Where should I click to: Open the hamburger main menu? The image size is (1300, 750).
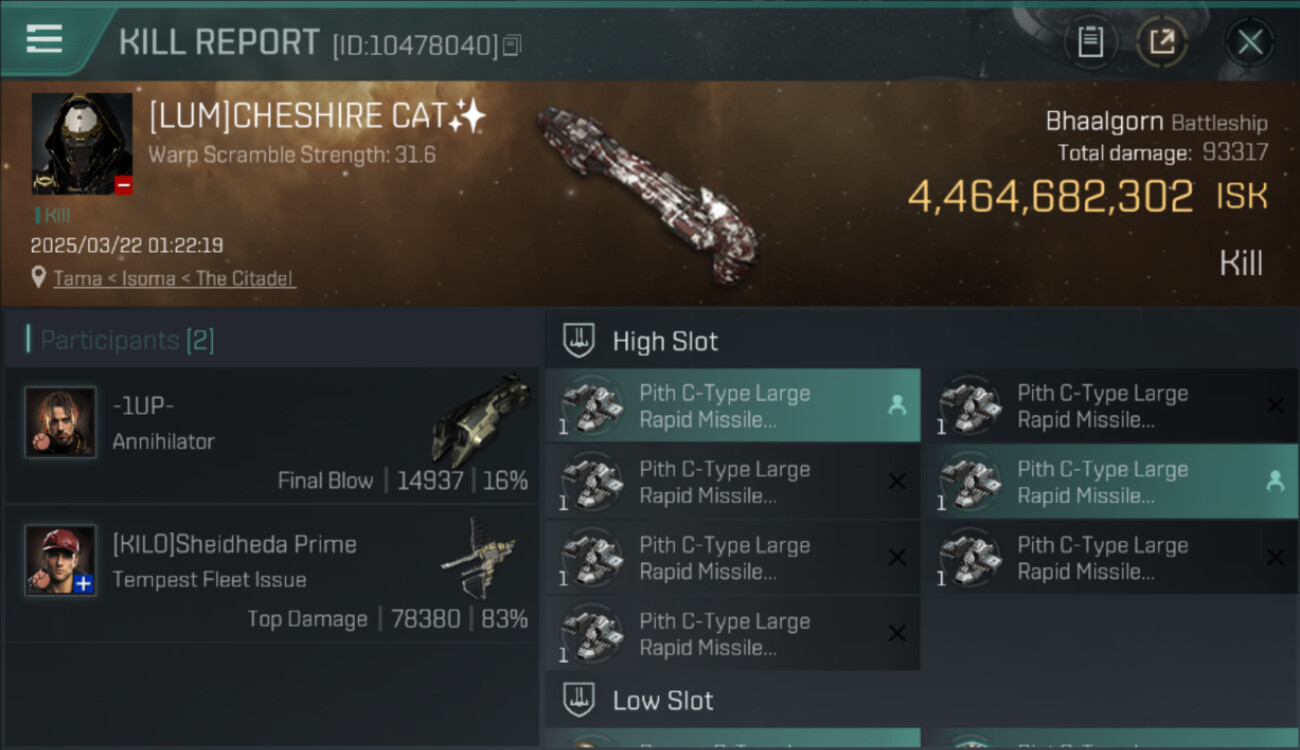pos(44,40)
